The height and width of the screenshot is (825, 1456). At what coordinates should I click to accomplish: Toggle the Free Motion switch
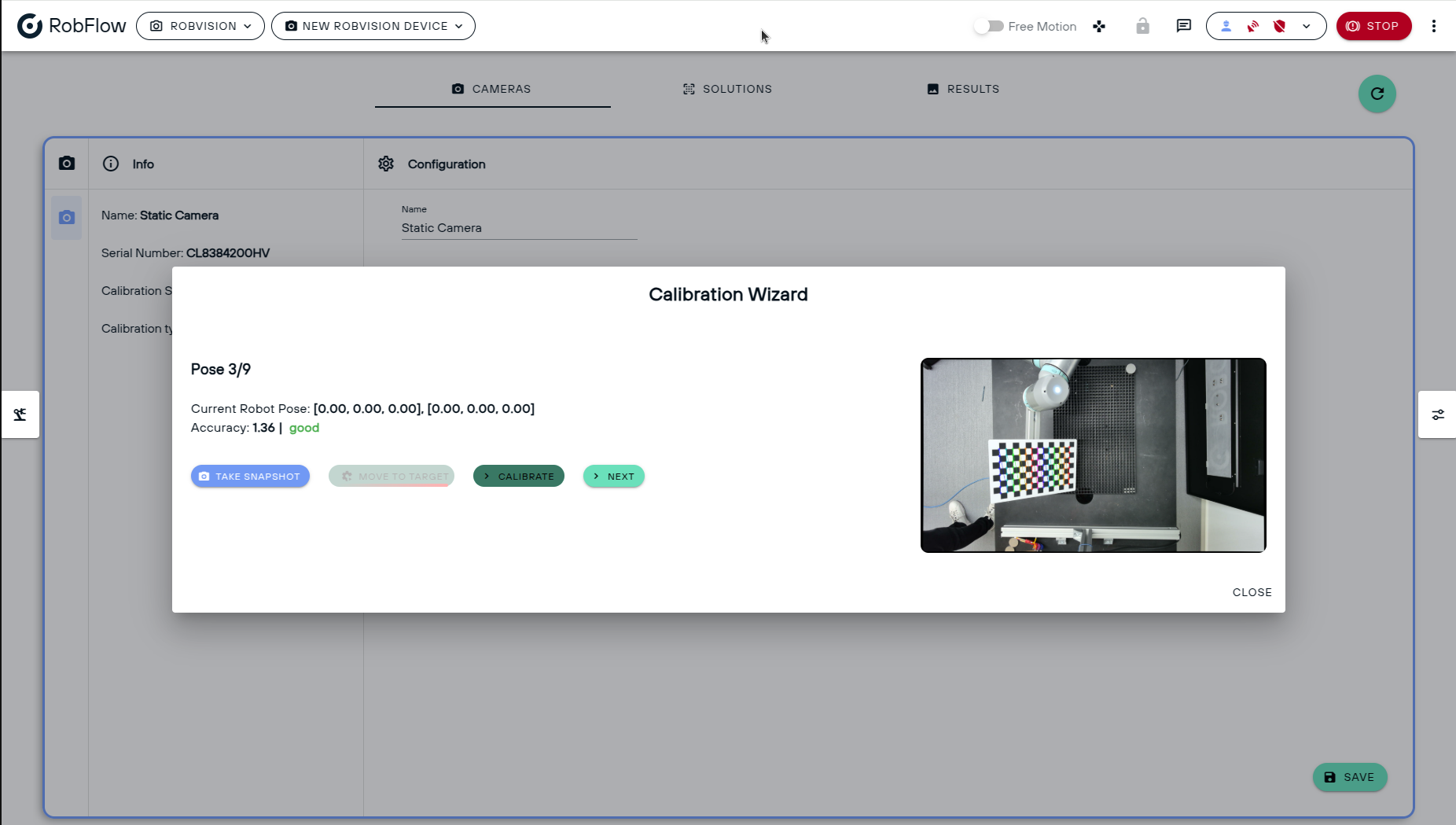click(x=989, y=26)
